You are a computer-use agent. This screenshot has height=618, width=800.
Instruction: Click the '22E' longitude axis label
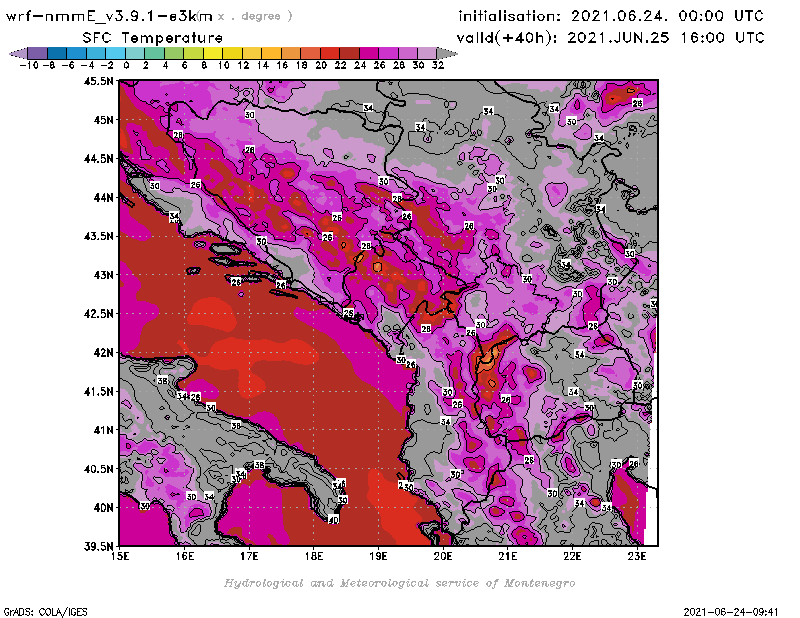(x=572, y=556)
